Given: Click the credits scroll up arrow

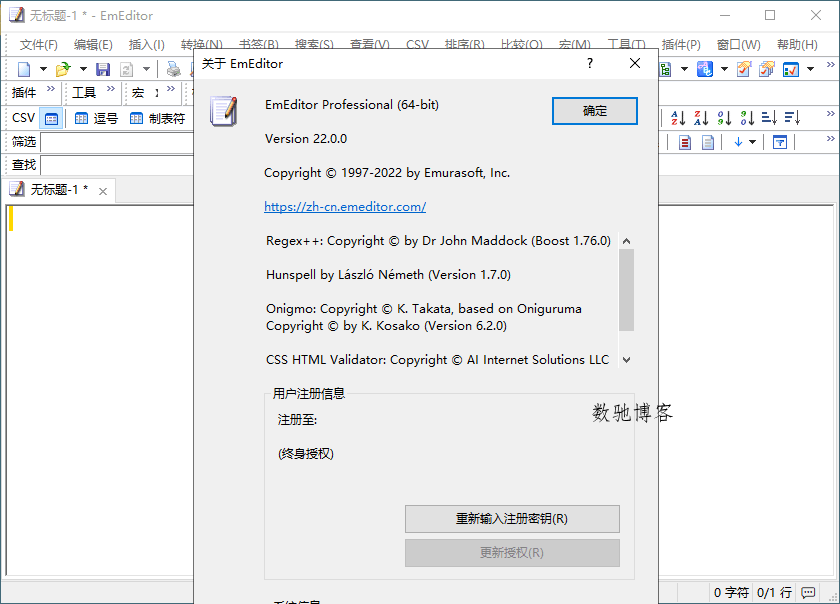Looking at the screenshot, I should coord(626,241).
